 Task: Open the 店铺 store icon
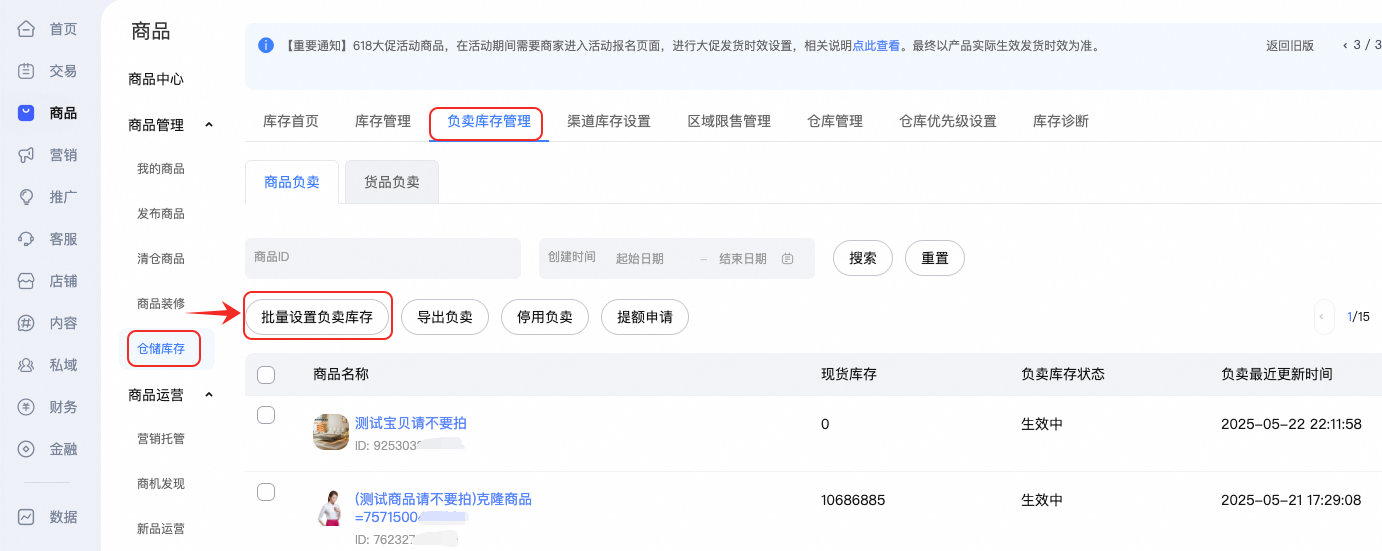tap(26, 281)
